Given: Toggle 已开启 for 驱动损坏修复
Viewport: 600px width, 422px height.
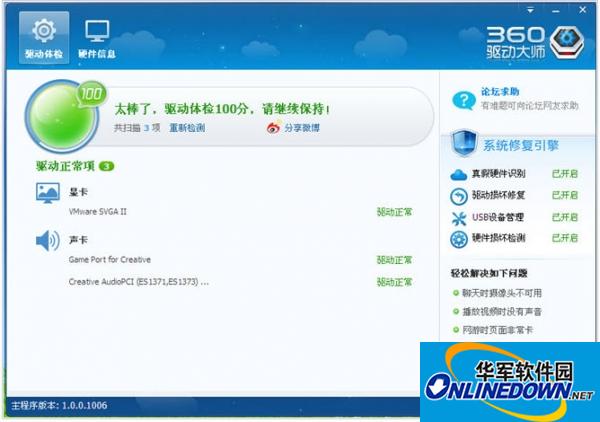Looking at the screenshot, I should coord(564,195).
